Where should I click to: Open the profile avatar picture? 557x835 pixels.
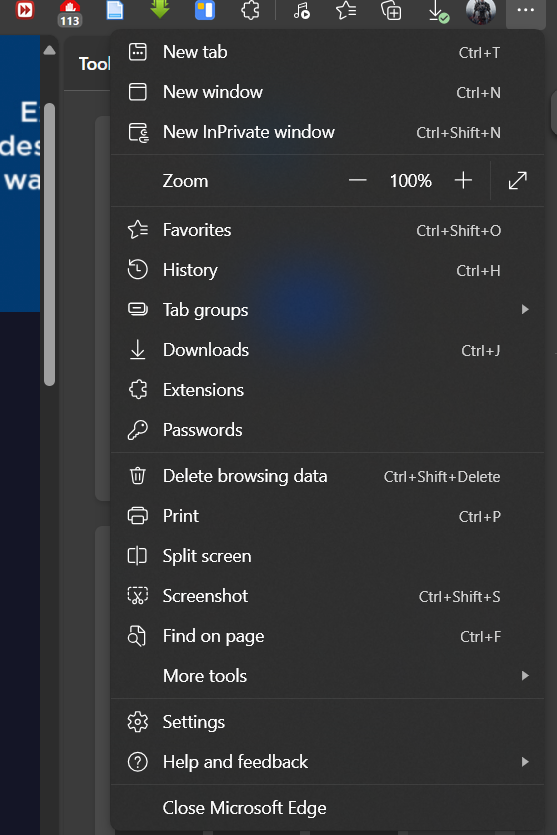[481, 11]
